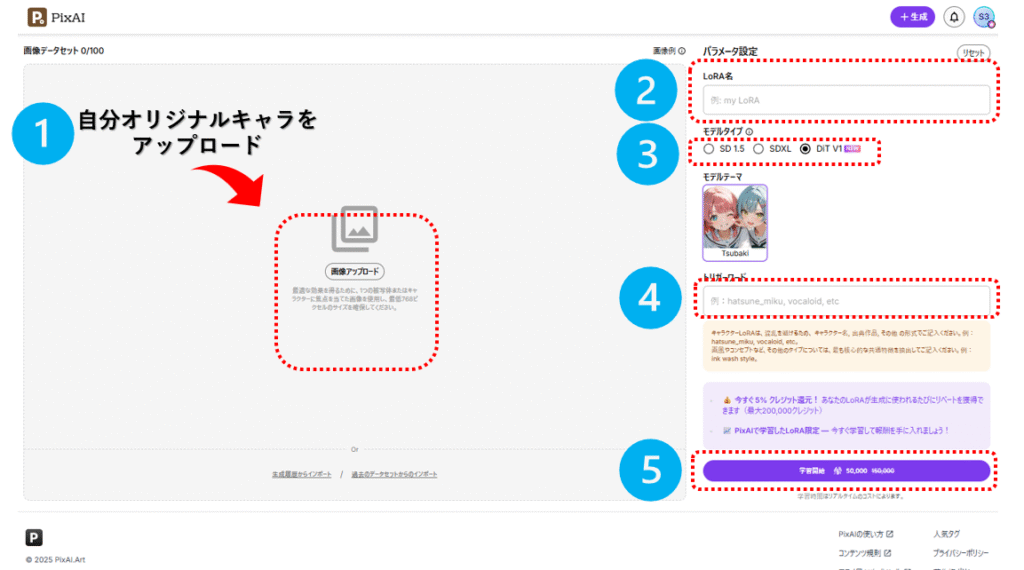The height and width of the screenshot is (570, 1024).
Task: Select the SD 1.5 model type
Action: click(709, 149)
